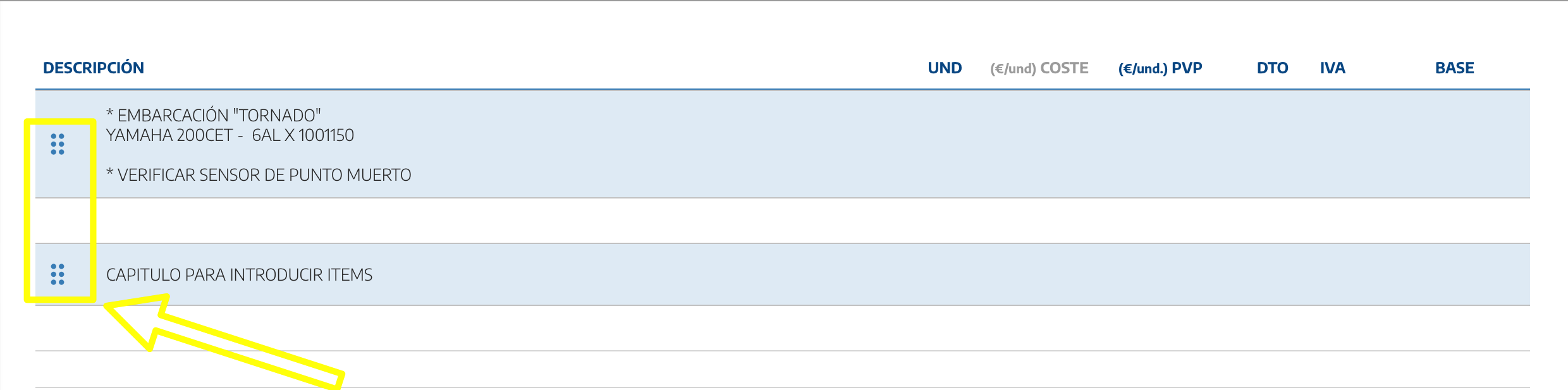Click the BASE cell of the CAPITULO row
This screenshot has width=1568, height=390.
click(x=1454, y=275)
